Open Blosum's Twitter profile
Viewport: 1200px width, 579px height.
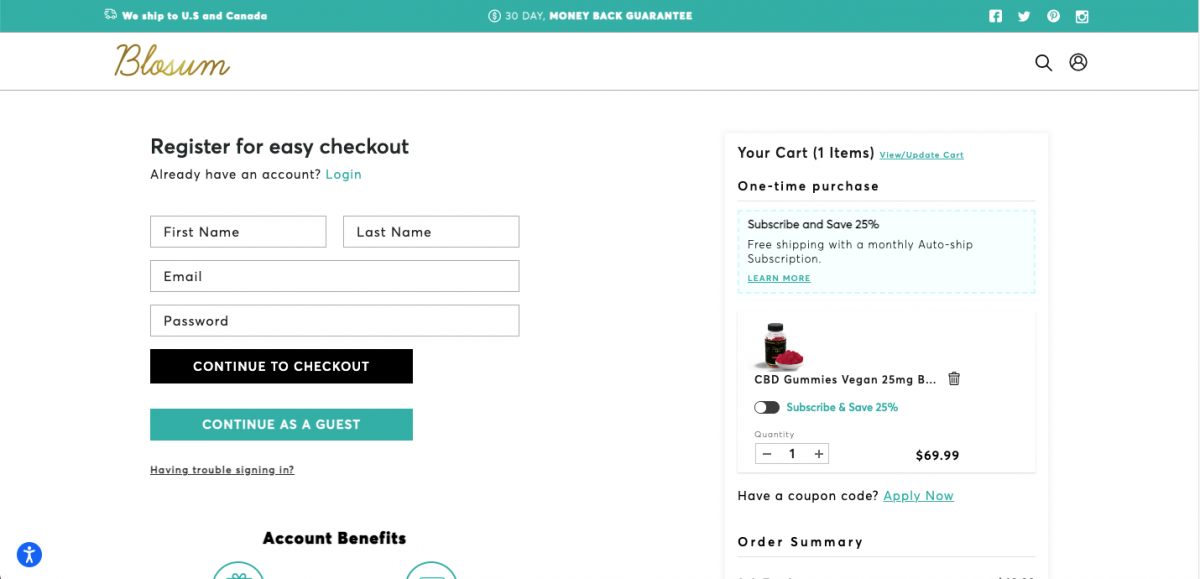click(x=1024, y=15)
